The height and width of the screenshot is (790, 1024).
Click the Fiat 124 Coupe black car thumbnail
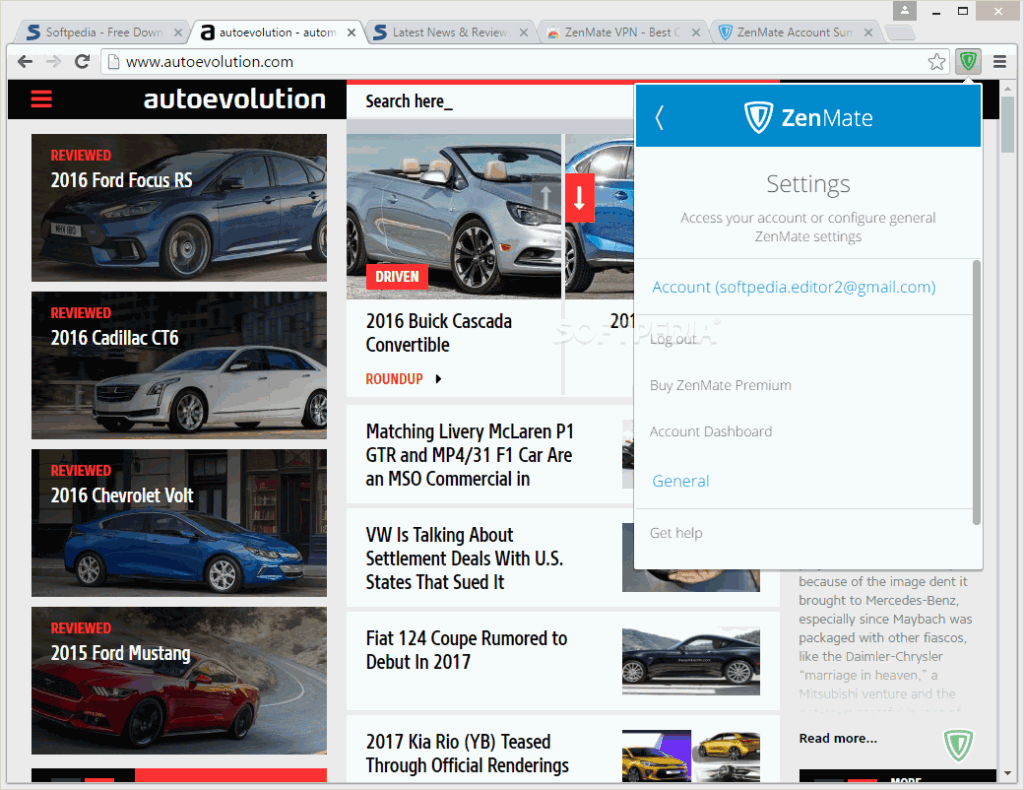tap(691, 661)
